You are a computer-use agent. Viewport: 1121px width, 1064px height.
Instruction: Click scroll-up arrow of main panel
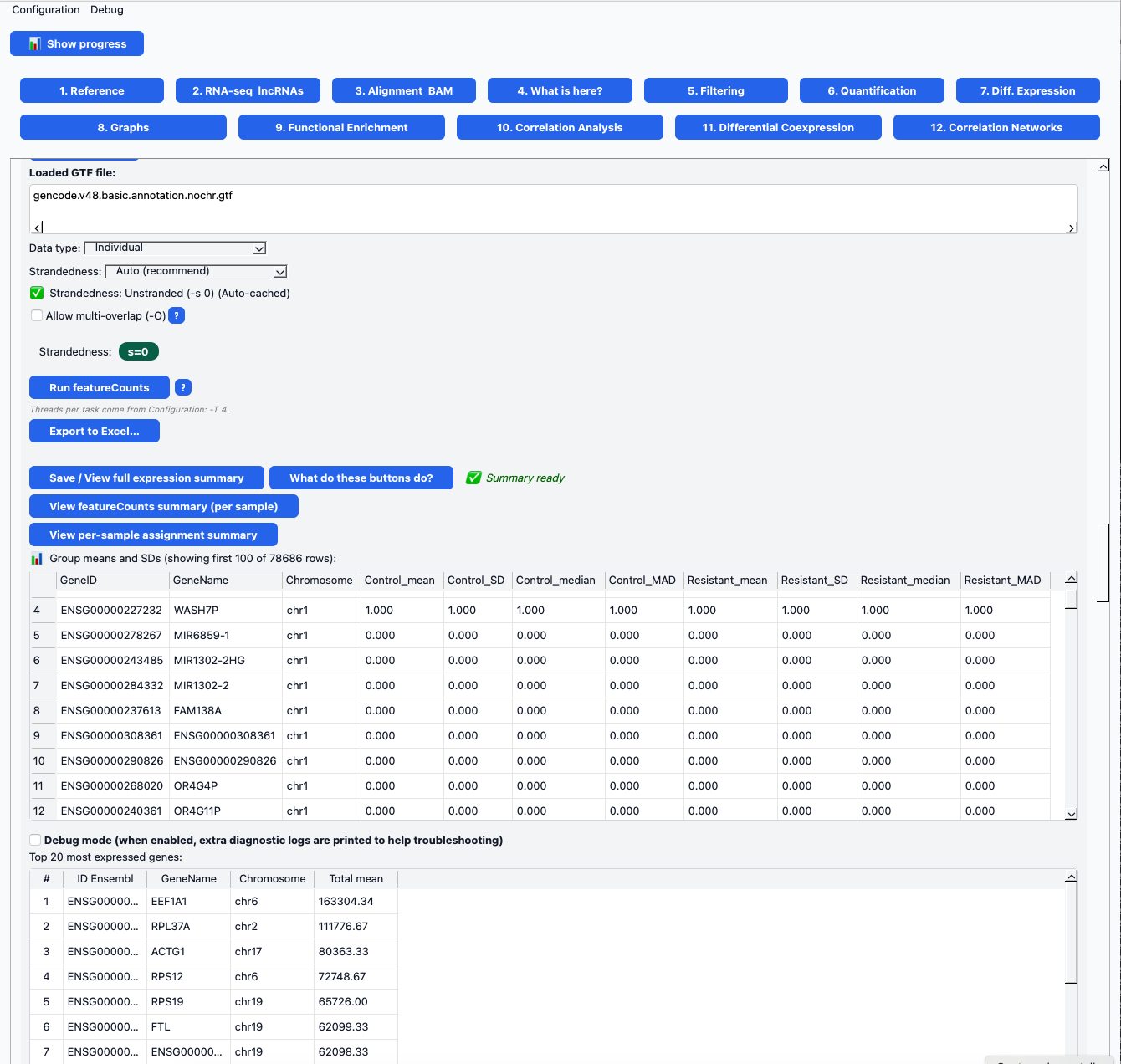1103,166
